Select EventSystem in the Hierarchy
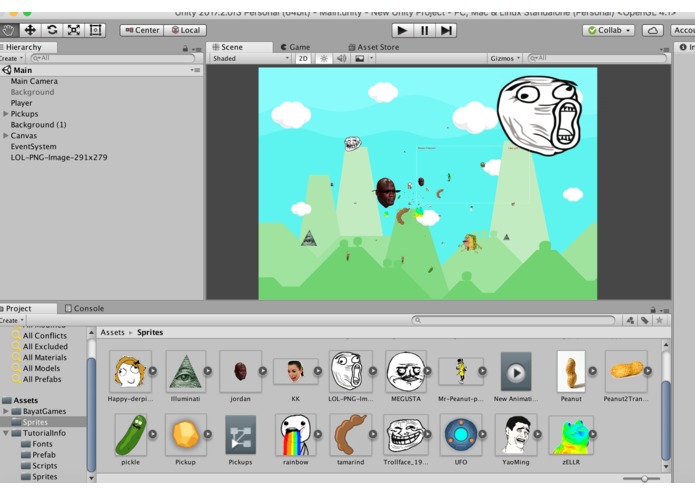 click(34, 146)
